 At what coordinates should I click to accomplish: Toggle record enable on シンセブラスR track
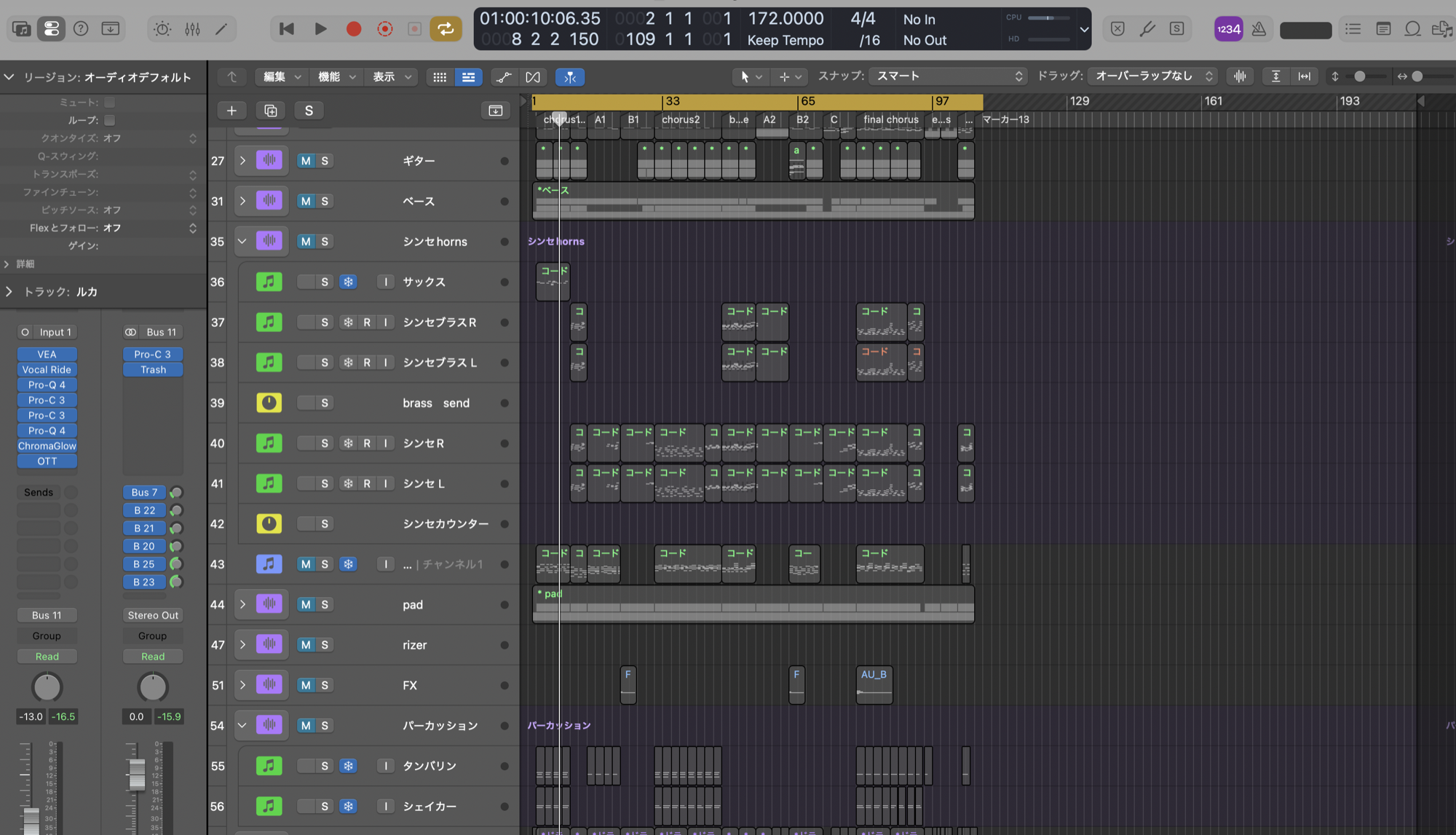(x=367, y=322)
